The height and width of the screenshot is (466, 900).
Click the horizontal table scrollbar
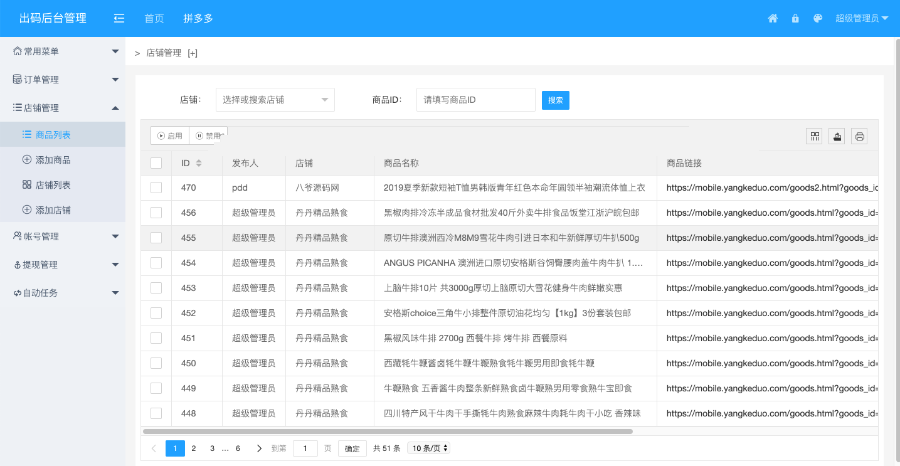387,431
